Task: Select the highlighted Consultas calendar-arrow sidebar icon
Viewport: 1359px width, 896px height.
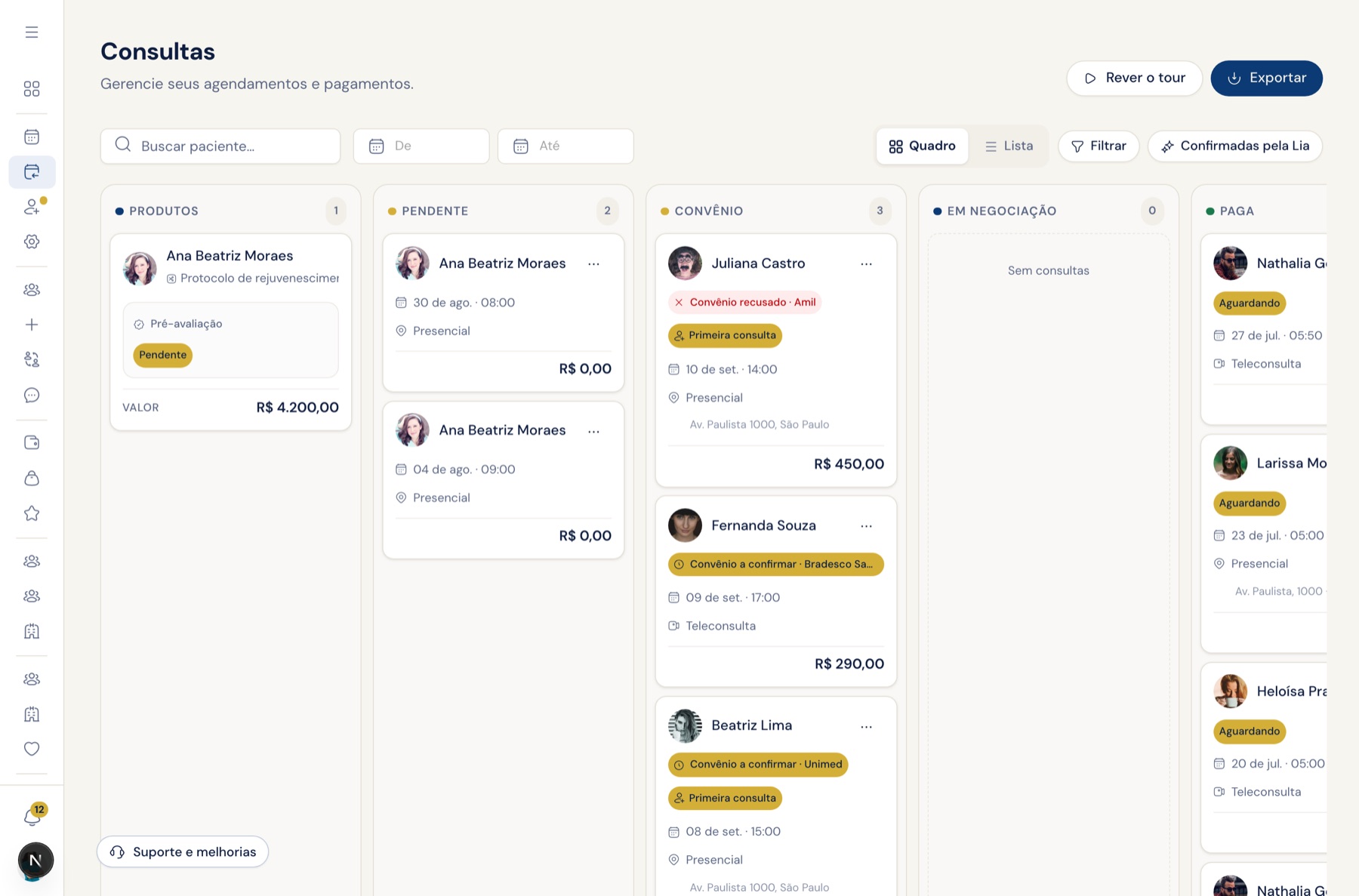Action: pyautogui.click(x=32, y=172)
